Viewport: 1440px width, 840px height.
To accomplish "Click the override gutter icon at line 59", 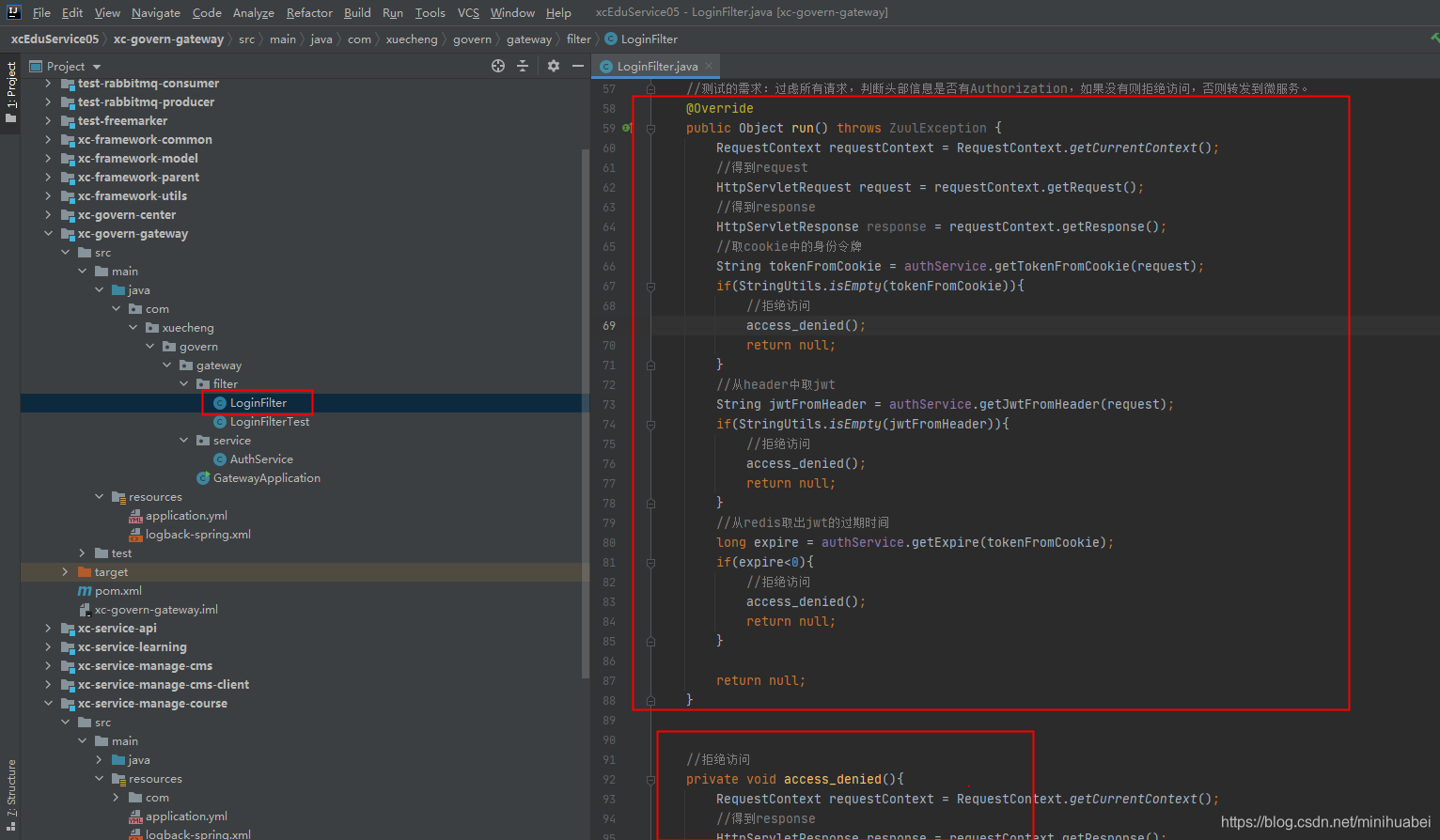I will click(x=627, y=128).
